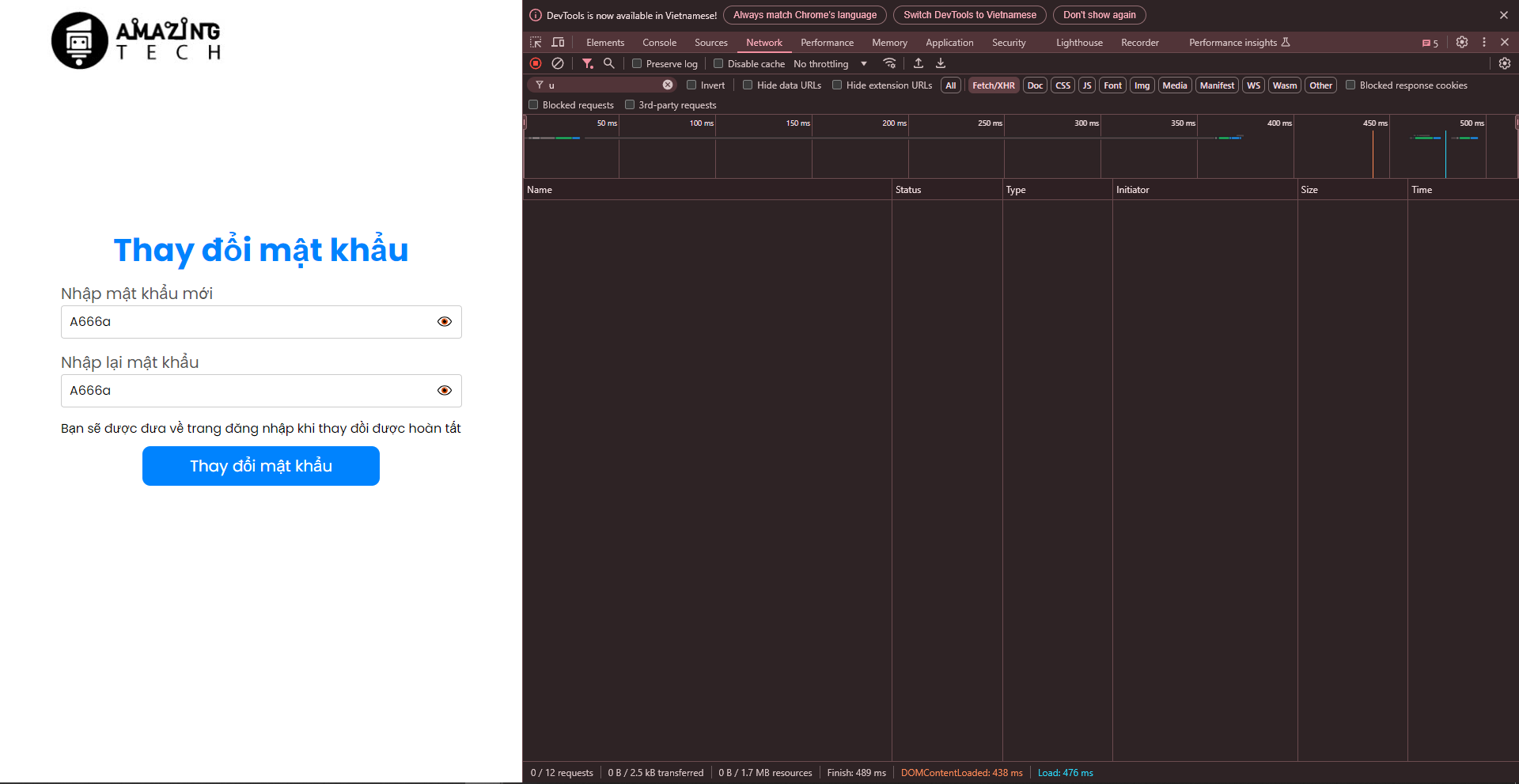The image size is (1519, 784).
Task: Open DevTools settings gear icon
Action: 1461,42
